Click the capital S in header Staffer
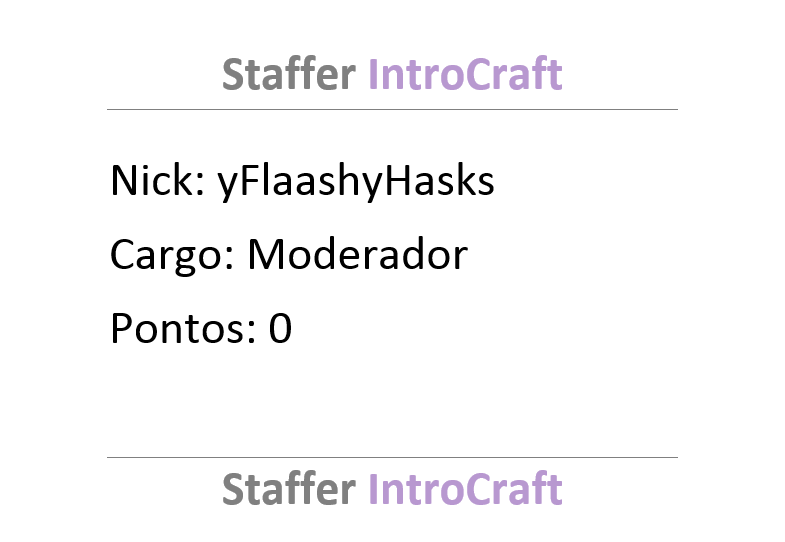 (232, 75)
